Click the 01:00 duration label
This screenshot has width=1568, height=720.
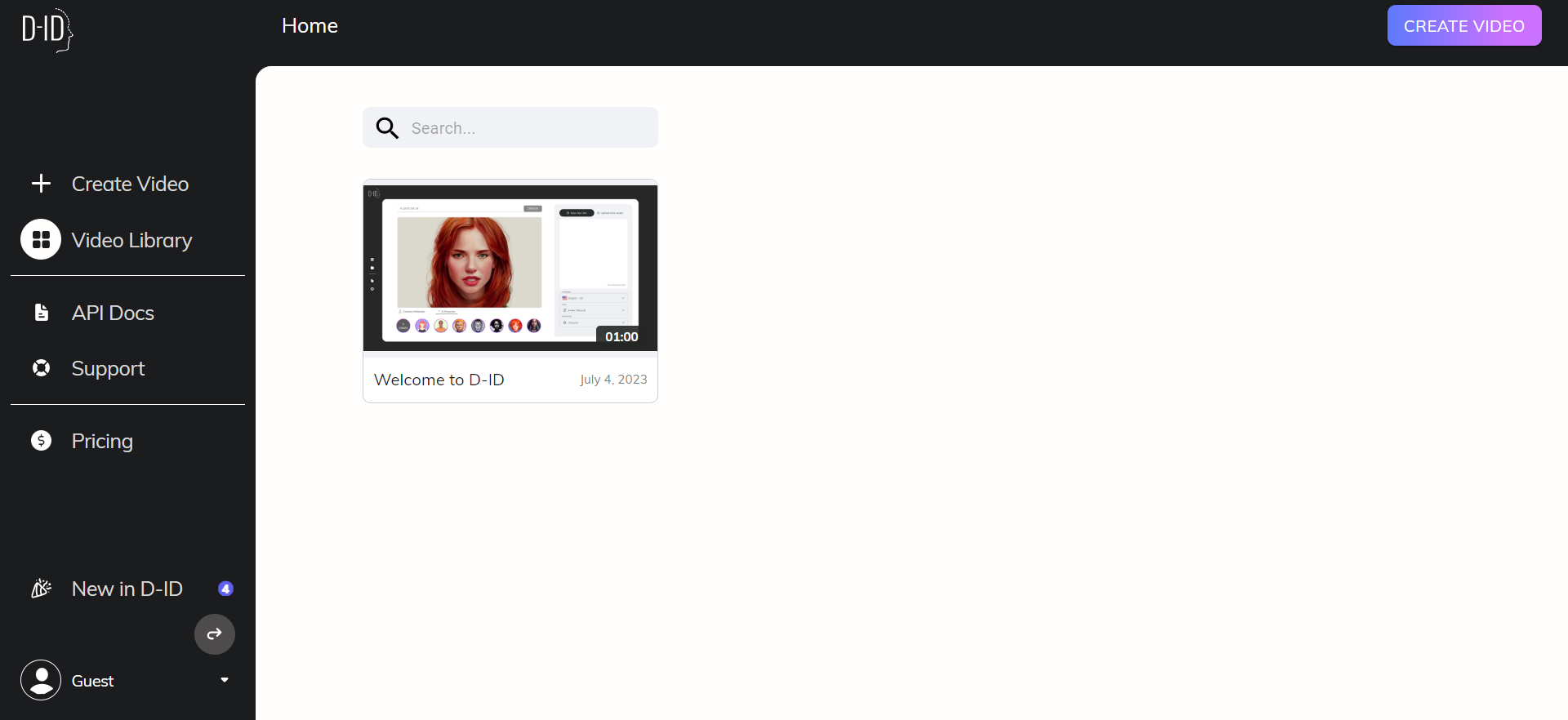[x=621, y=336]
